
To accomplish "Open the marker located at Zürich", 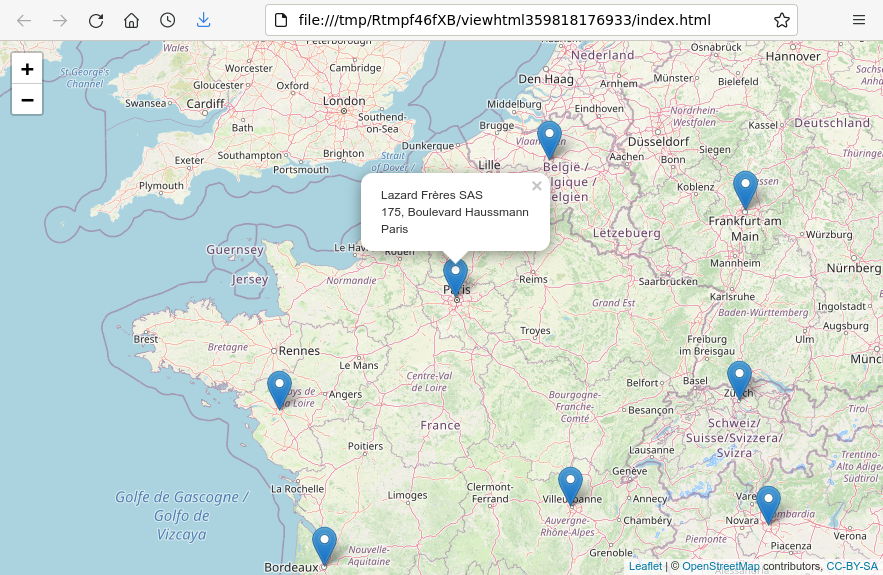I will click(x=739, y=380).
